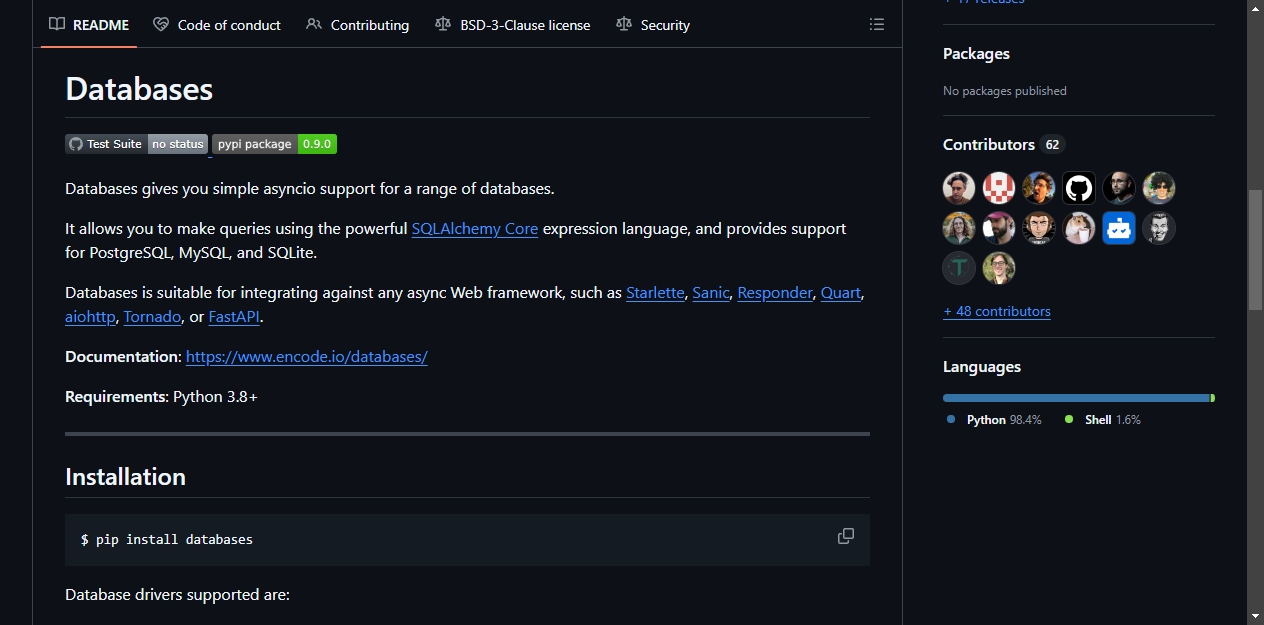Open the Contributors heading link

coord(989,145)
